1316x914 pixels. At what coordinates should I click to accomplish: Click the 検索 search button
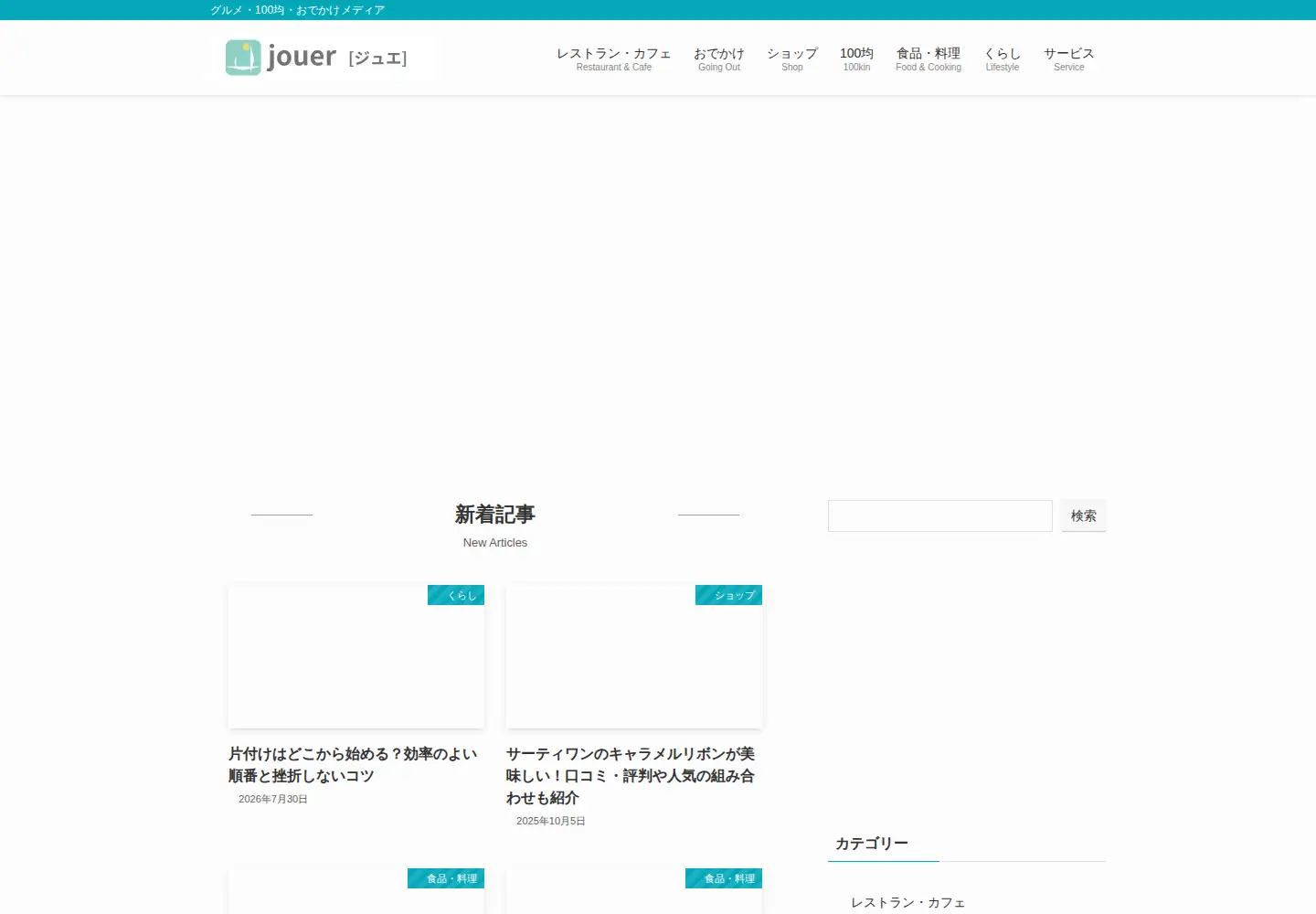[1084, 515]
